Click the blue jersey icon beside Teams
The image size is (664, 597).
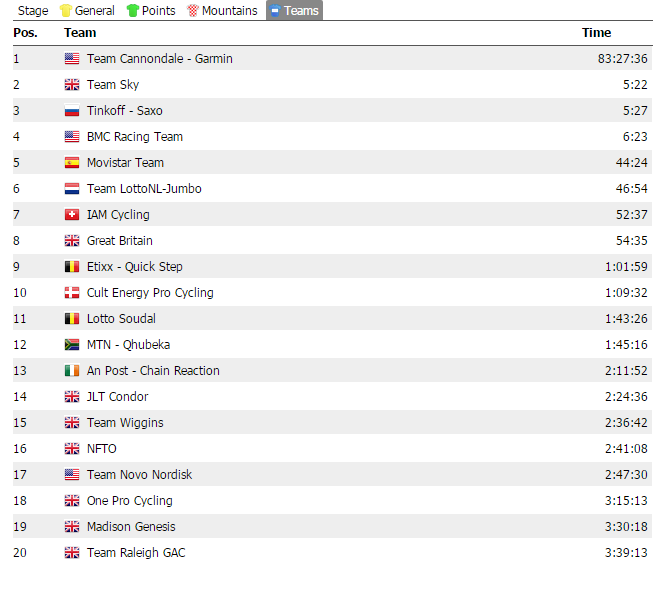(275, 11)
